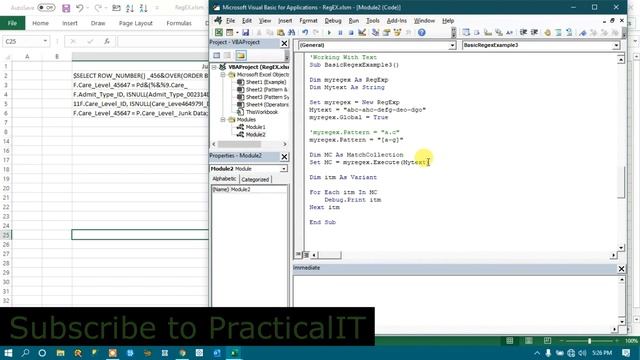Click the Windows Start button

click(x=8, y=353)
